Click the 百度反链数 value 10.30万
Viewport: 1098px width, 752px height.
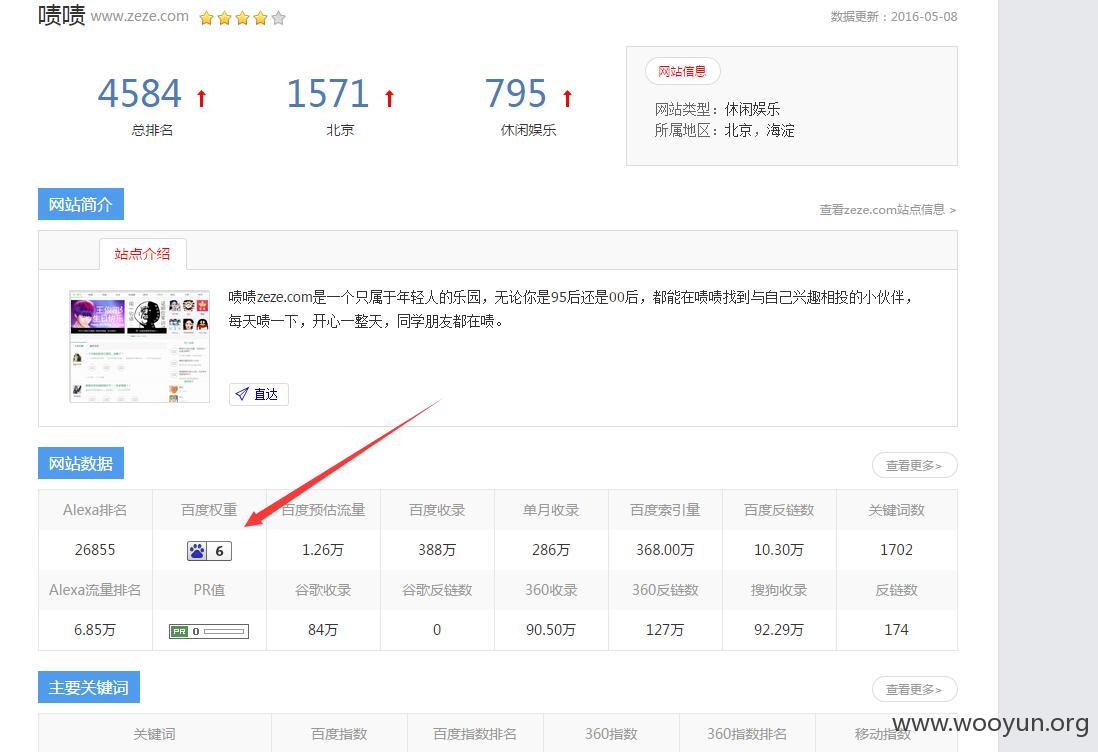click(x=779, y=550)
